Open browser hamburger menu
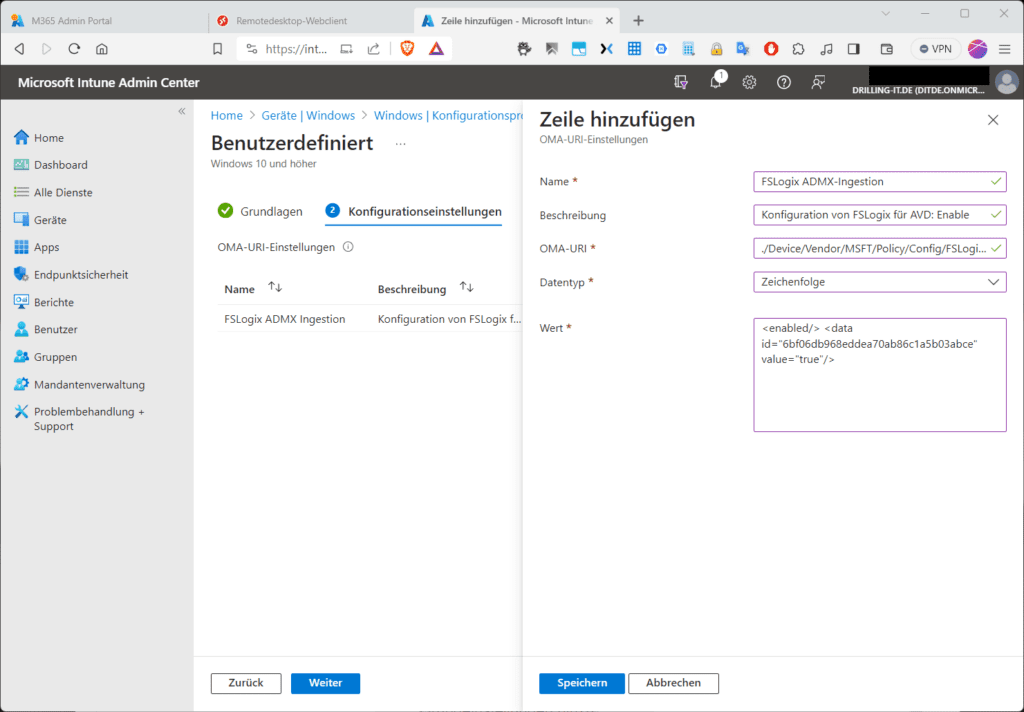Viewport: 1024px width, 712px height. 1004,49
